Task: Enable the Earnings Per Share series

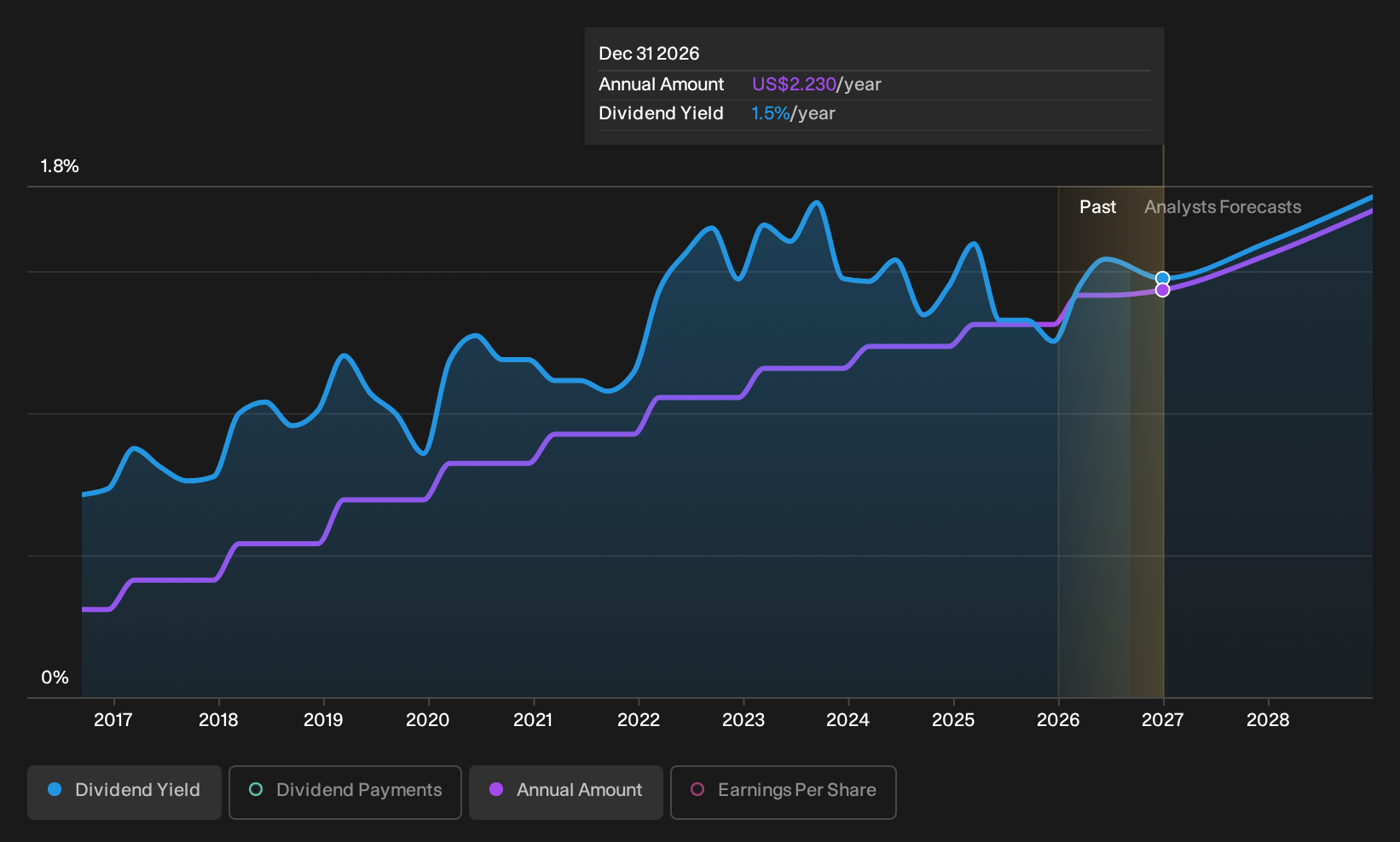Action: (x=784, y=793)
